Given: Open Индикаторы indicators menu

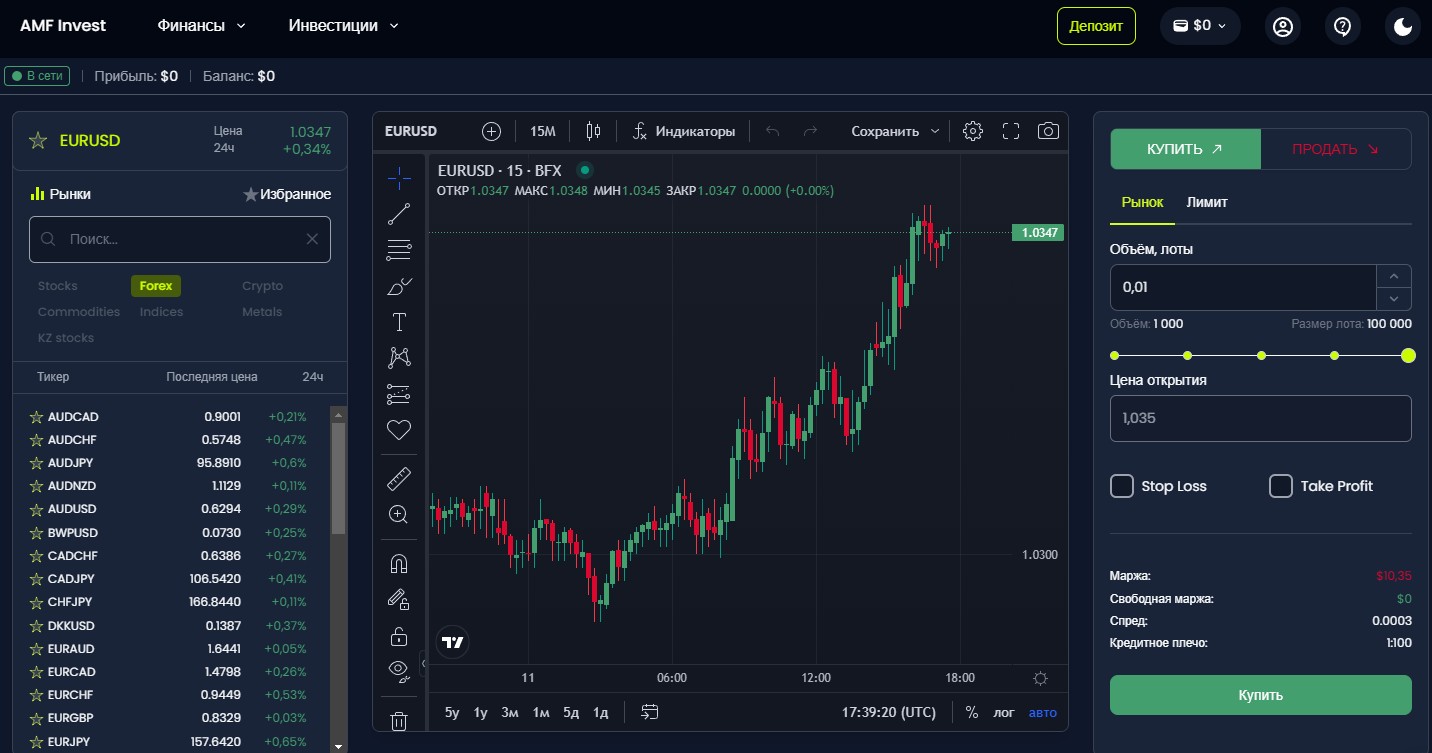Looking at the screenshot, I should click(684, 131).
